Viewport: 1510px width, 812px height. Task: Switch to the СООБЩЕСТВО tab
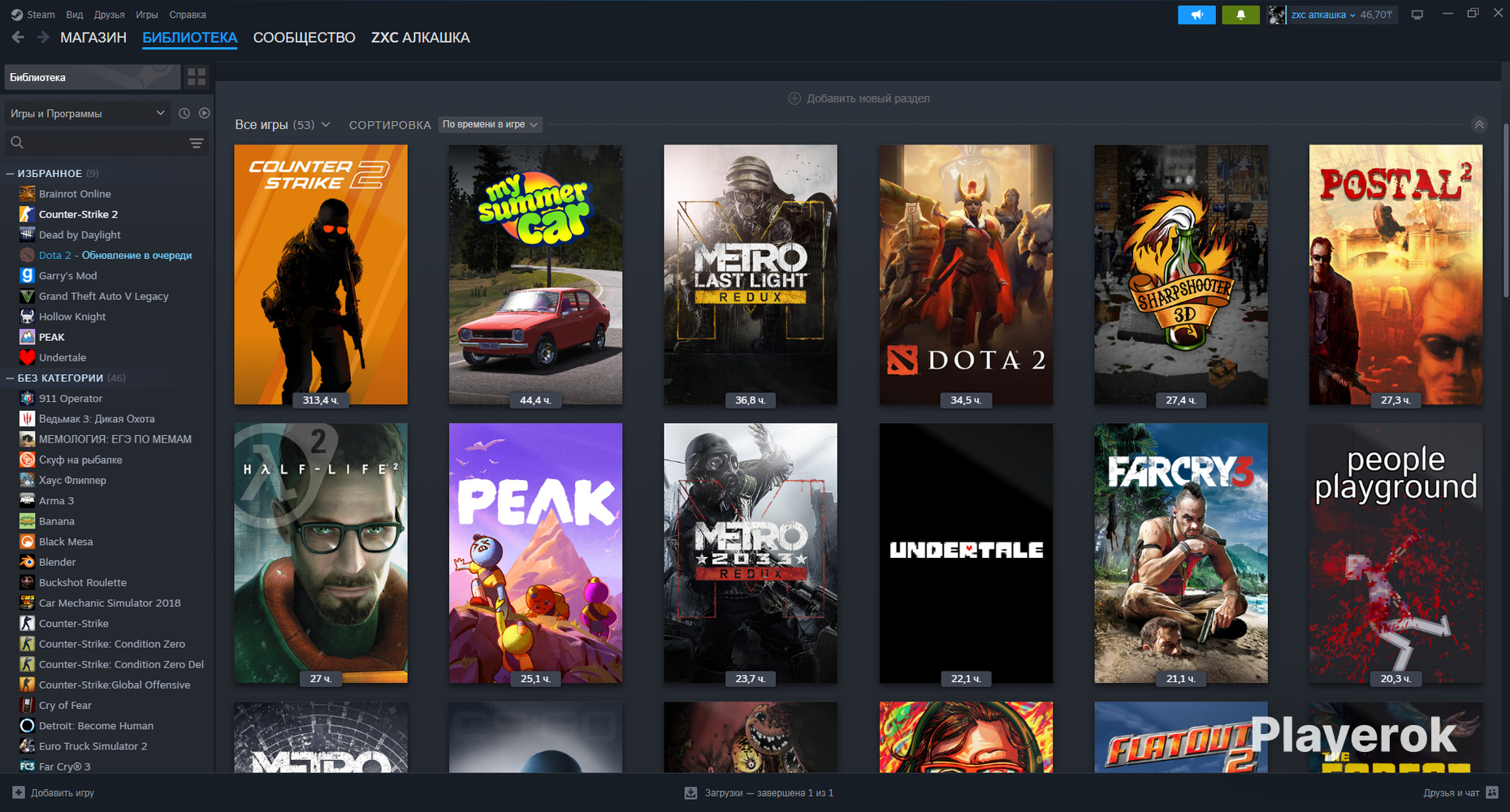(305, 37)
